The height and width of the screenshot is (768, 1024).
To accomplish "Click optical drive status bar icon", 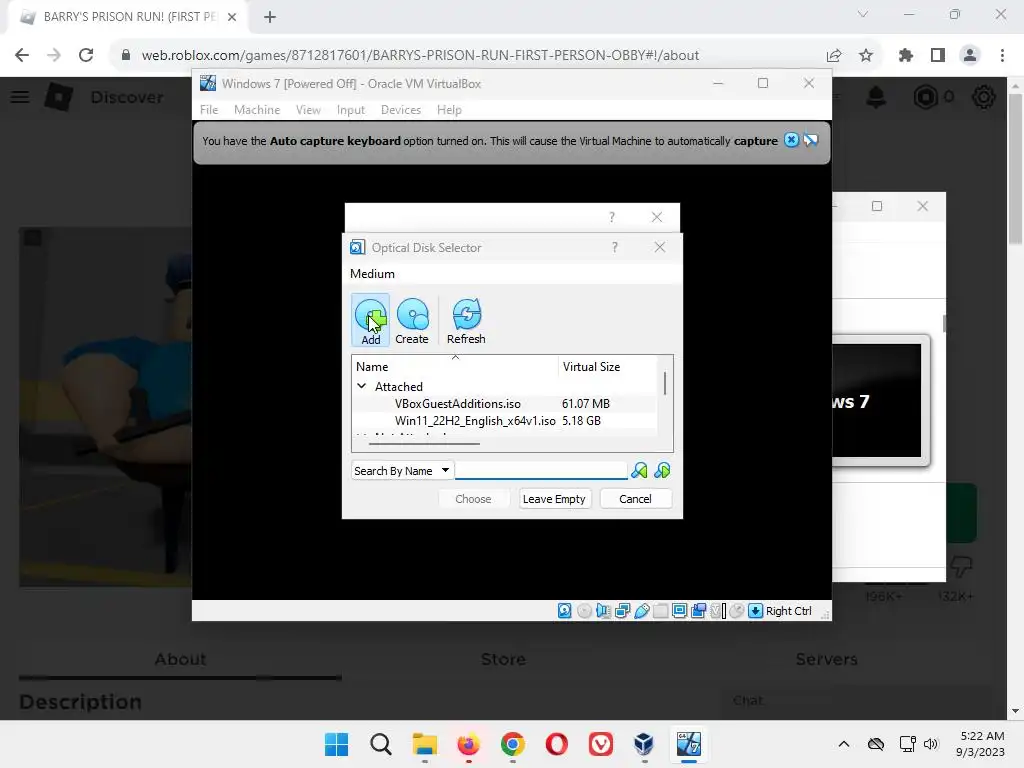I will tap(584, 611).
